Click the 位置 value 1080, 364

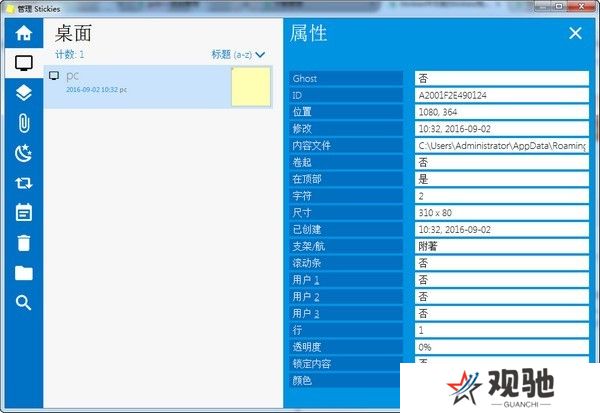coord(502,112)
